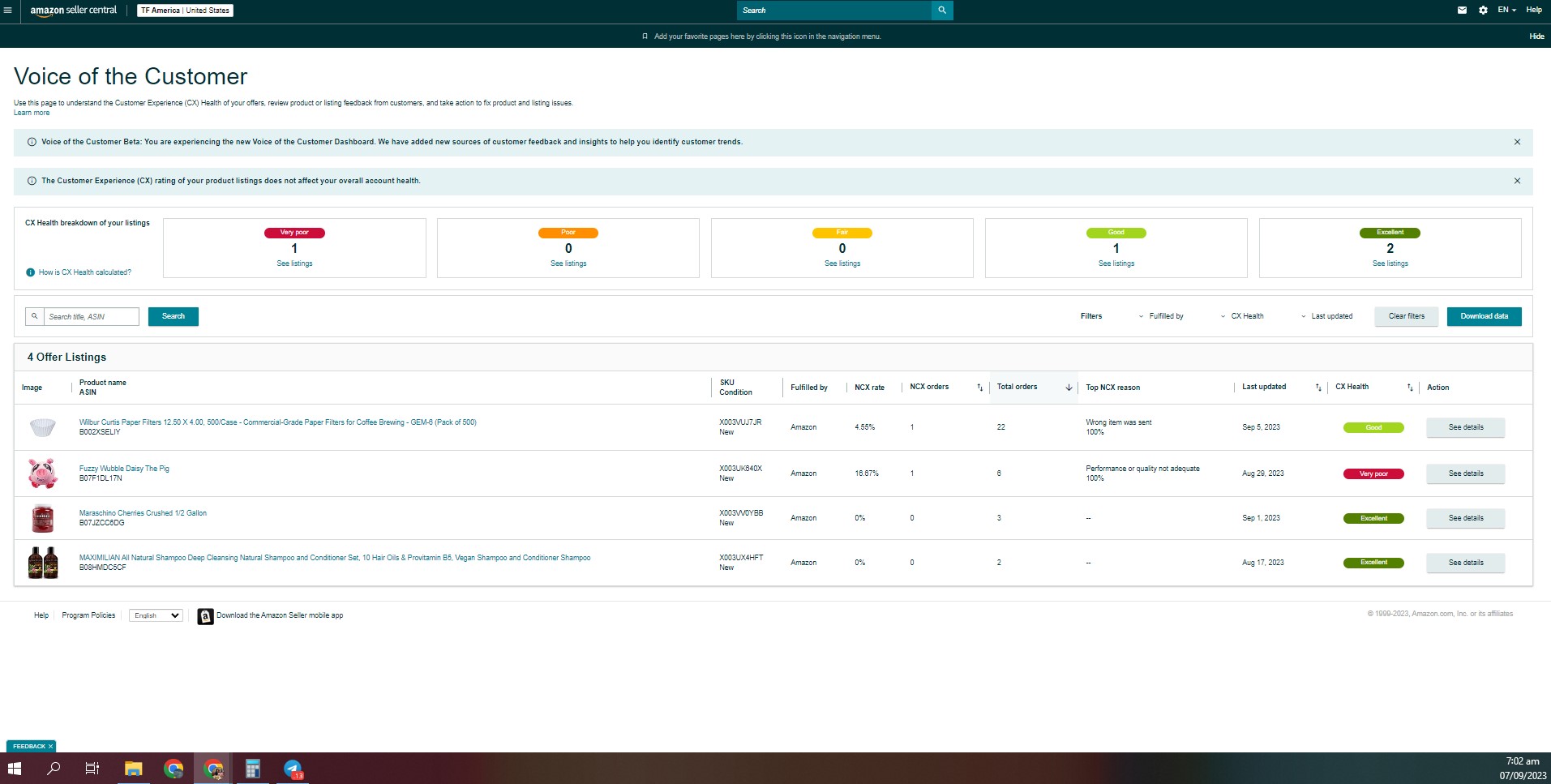Open Program Policies footer link
The width and height of the screenshot is (1551, 784).
pos(88,615)
